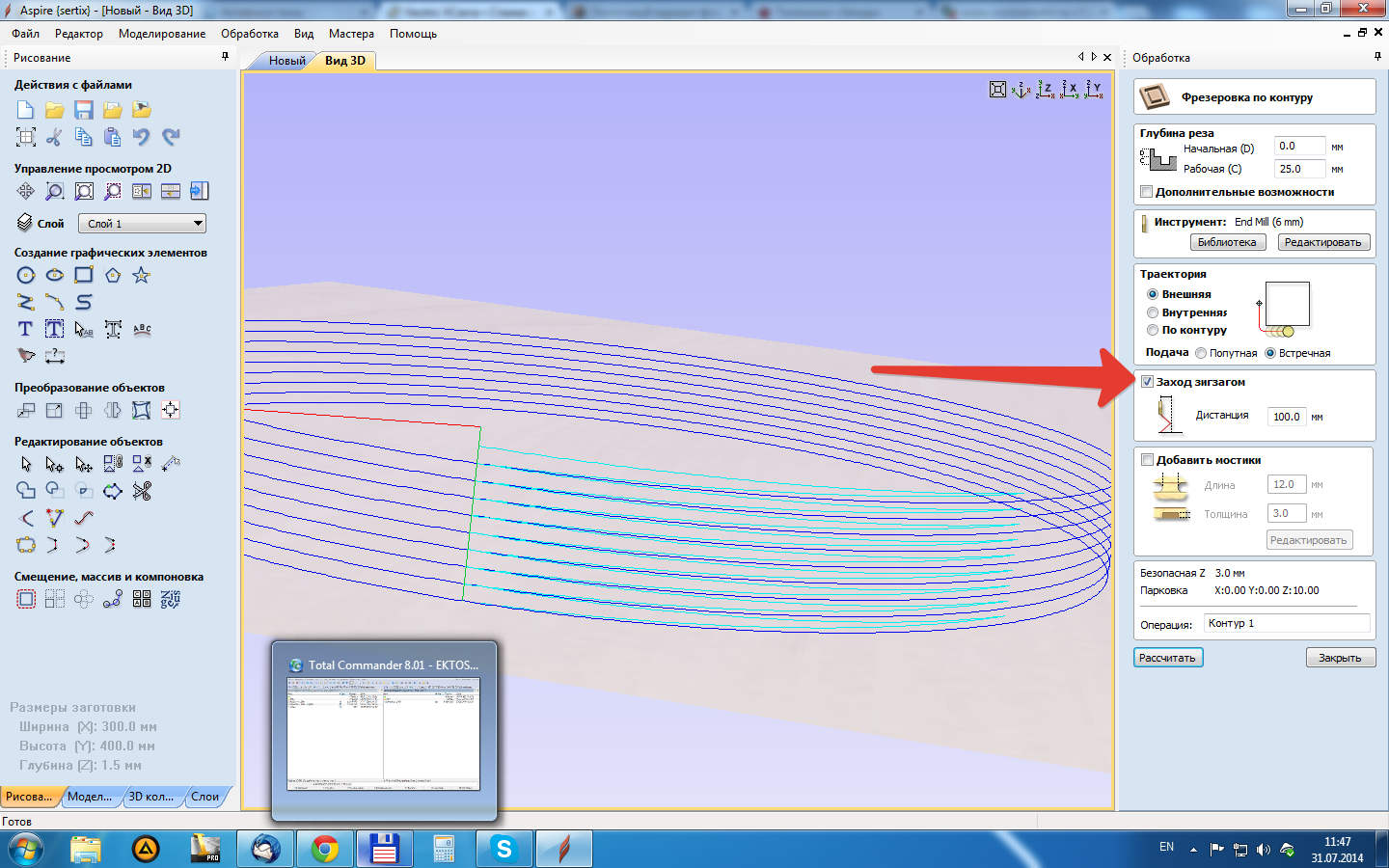This screenshot has width=1389, height=868.
Task: Select the По контуру trajectory radio button
Action: tap(1153, 330)
